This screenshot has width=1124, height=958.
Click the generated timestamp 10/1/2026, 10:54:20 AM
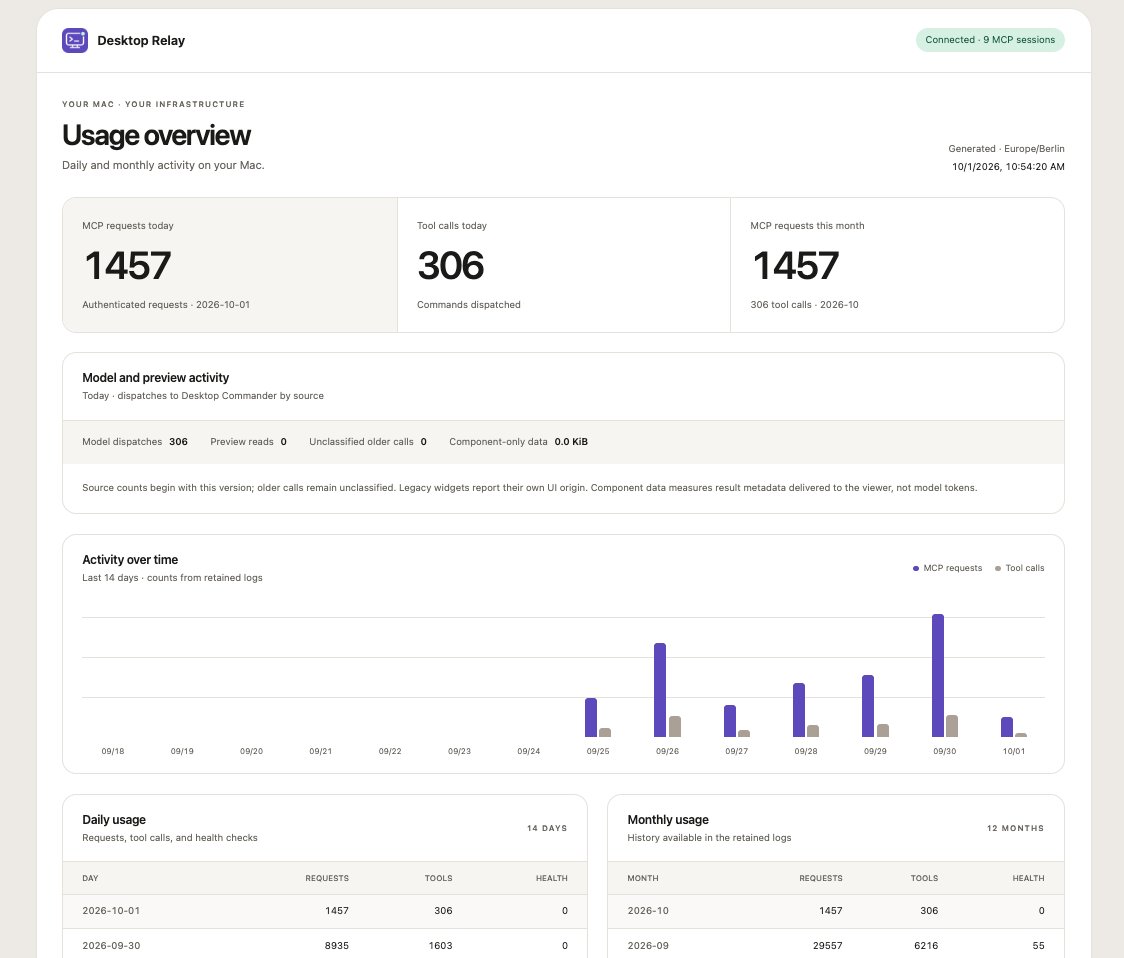tap(1008, 166)
